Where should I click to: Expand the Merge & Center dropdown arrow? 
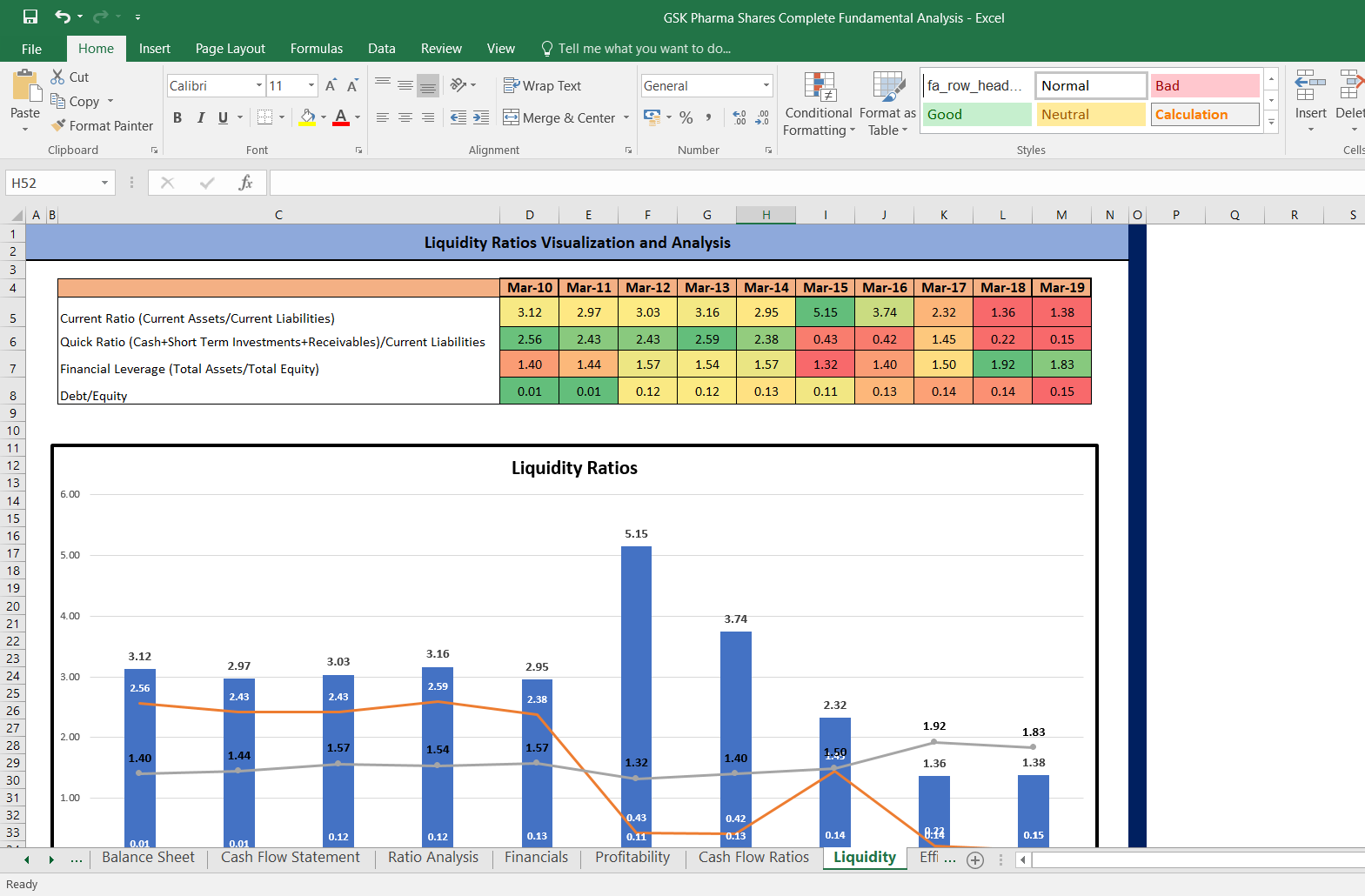pos(626,117)
